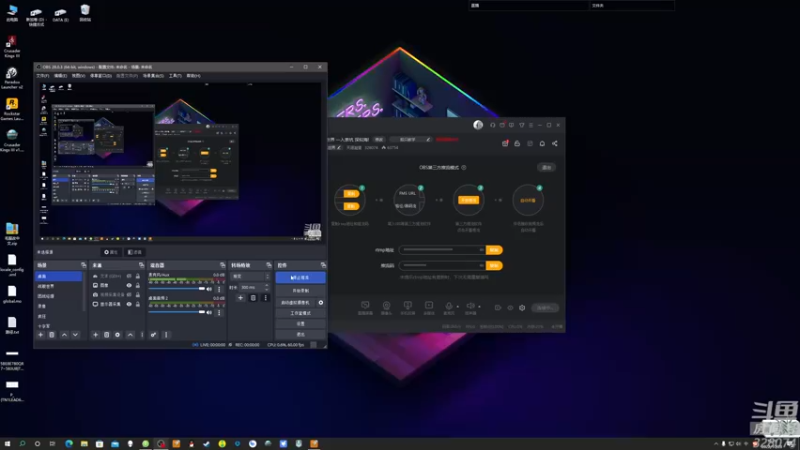Open the gift calendar icon with red badge

tap(505, 143)
